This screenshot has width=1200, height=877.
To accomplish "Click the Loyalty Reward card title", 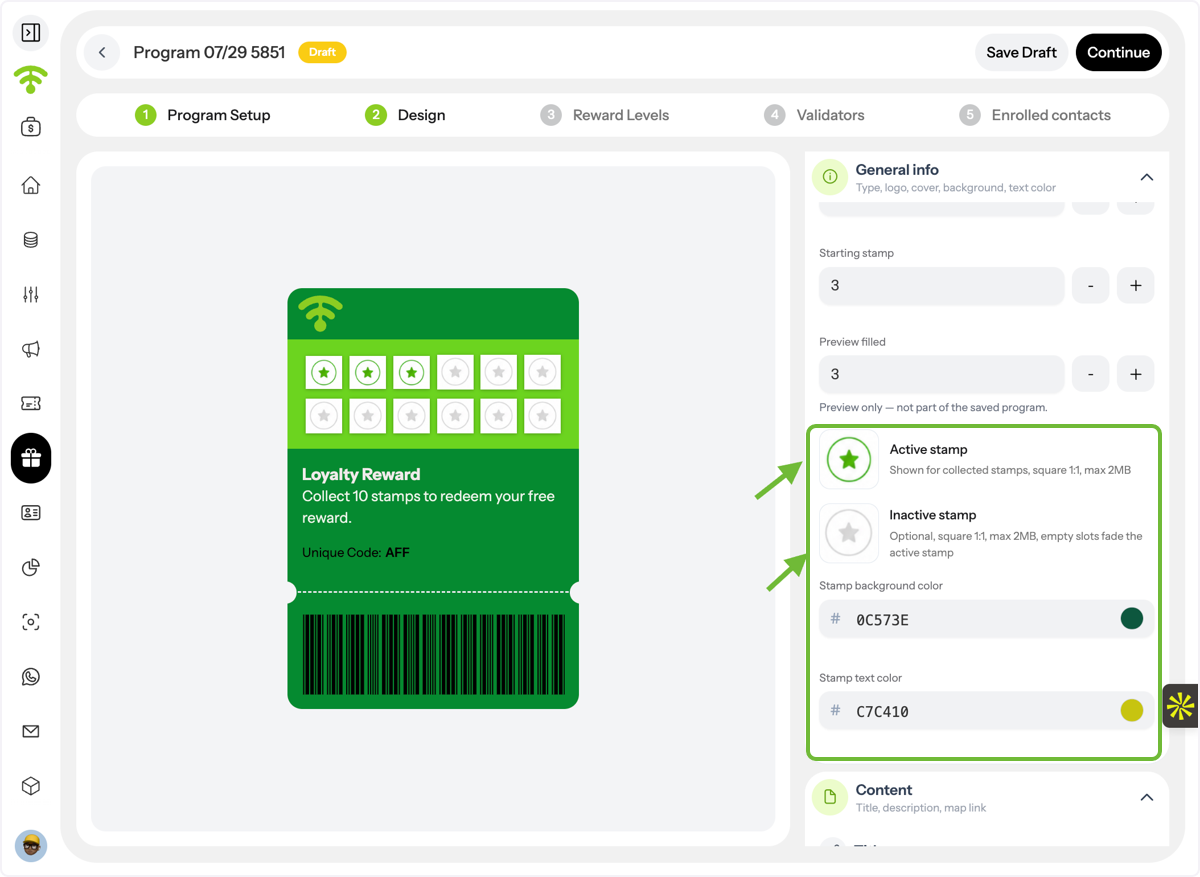I will 361,474.
